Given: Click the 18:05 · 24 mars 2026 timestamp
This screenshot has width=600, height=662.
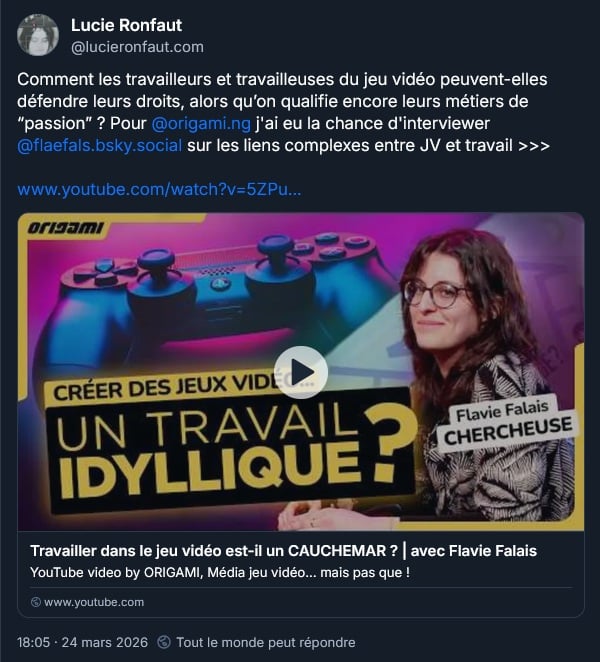Looking at the screenshot, I should [x=82, y=643].
